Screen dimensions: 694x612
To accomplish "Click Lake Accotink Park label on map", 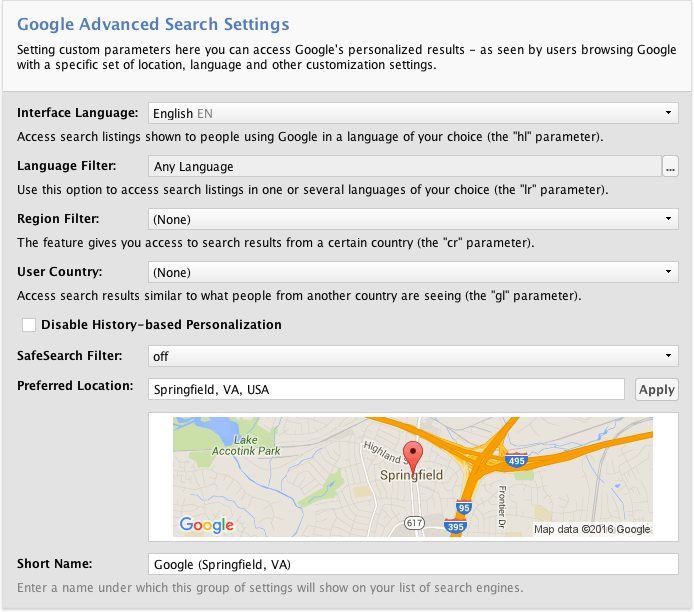I will coord(246,446).
